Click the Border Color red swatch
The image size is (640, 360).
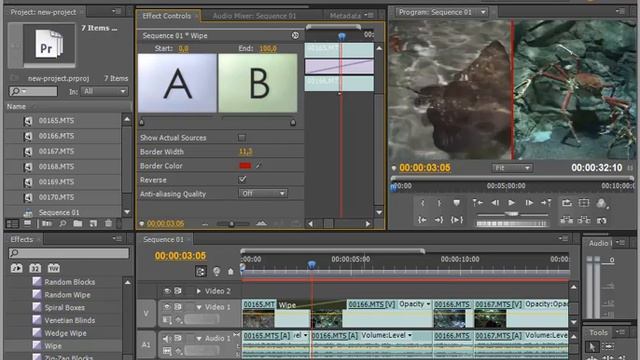tap(245, 165)
